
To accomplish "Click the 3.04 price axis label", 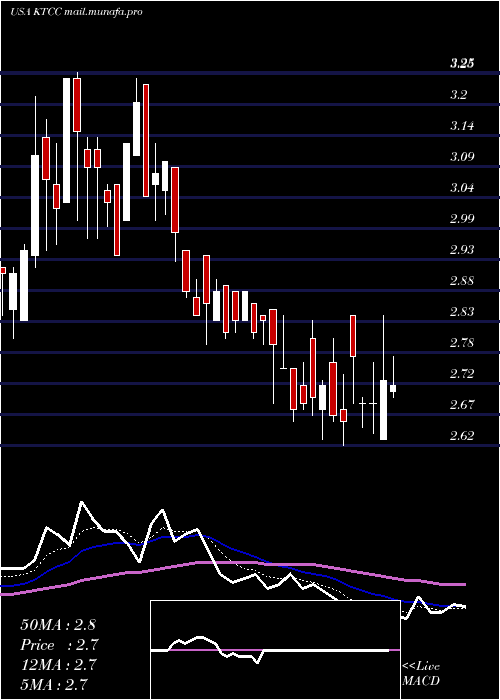I will pyautogui.click(x=461, y=188).
